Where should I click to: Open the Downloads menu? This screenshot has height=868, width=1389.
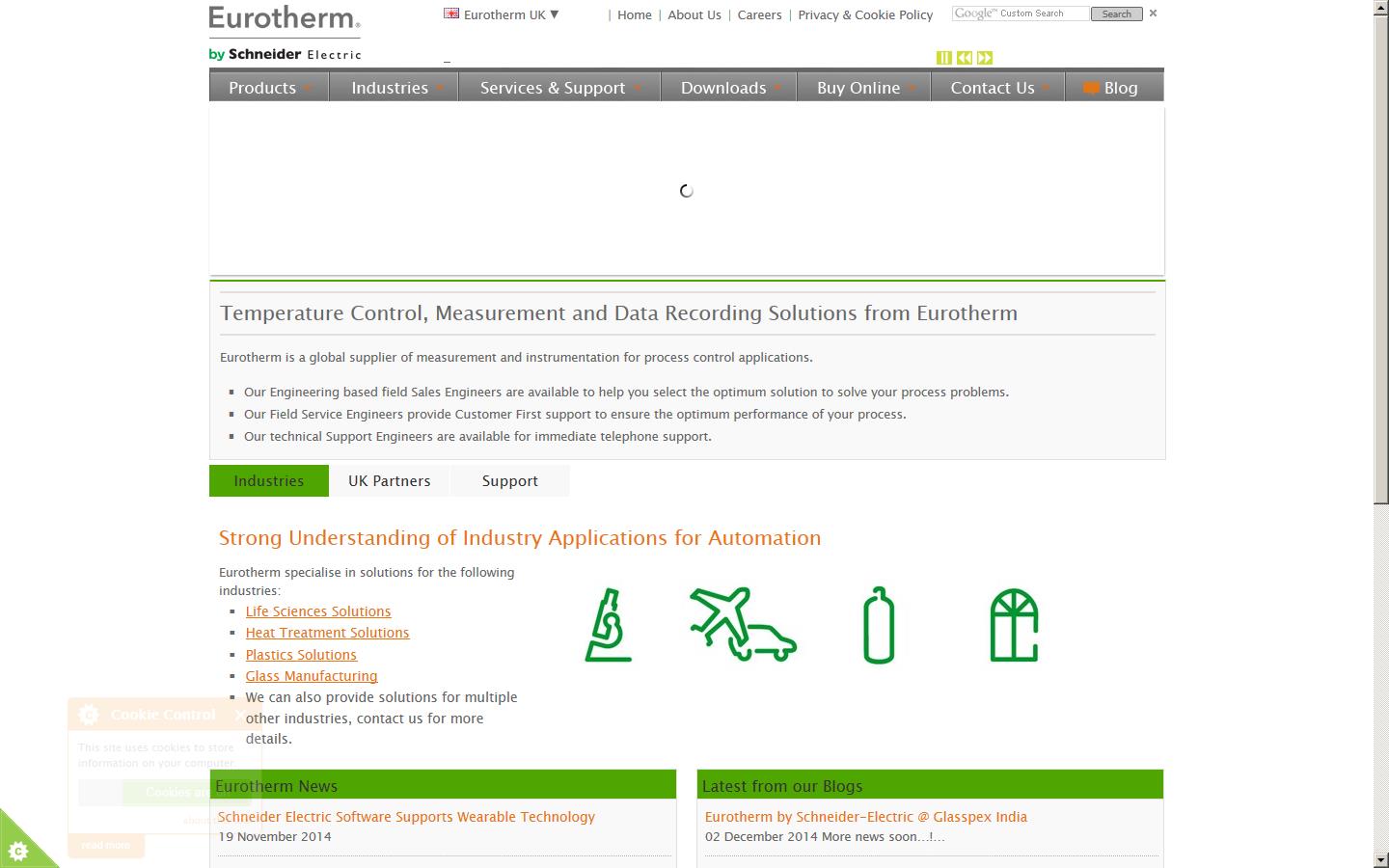pyautogui.click(x=722, y=87)
